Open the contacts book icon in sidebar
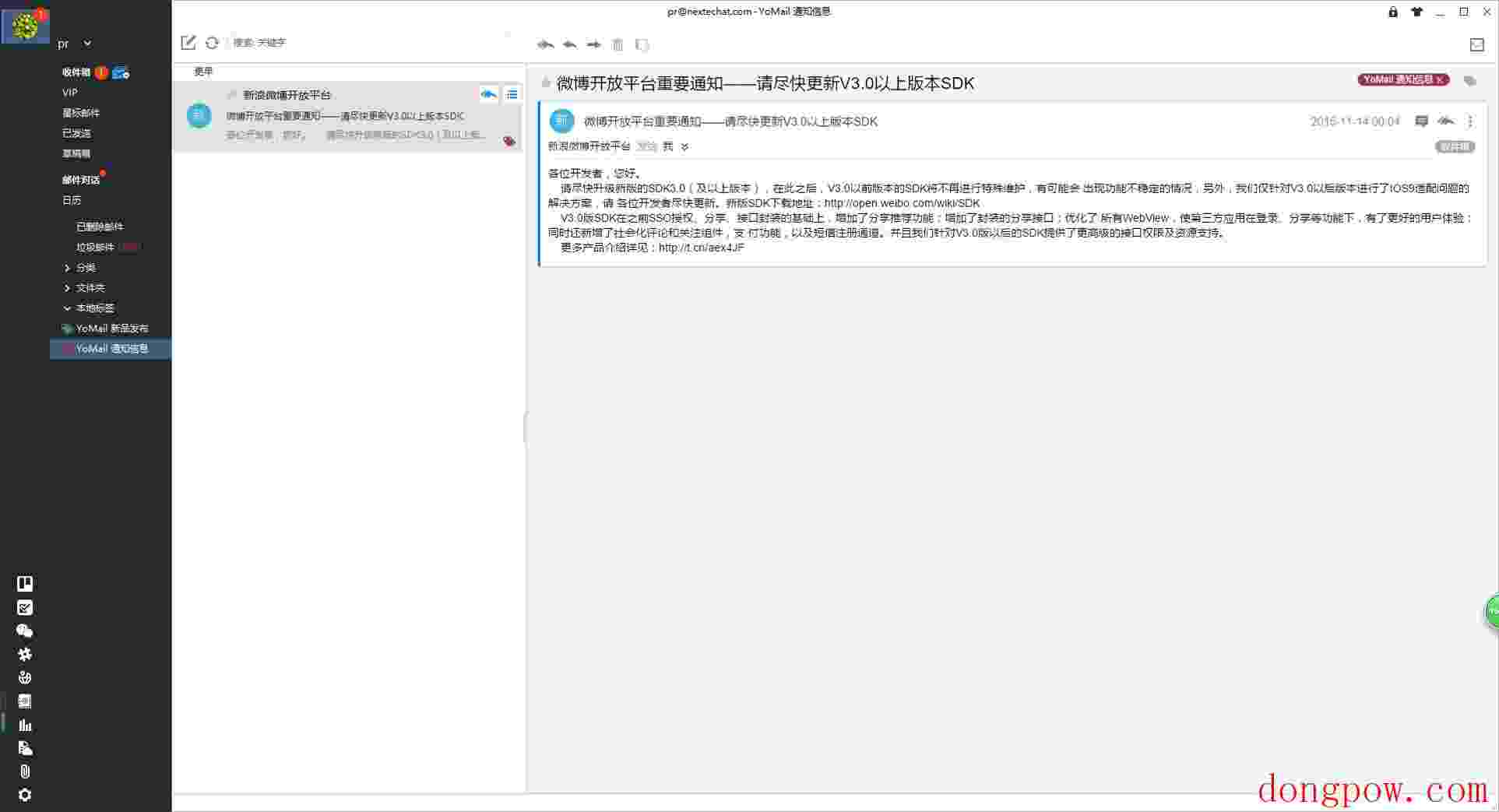The height and width of the screenshot is (812, 1499). [25, 701]
